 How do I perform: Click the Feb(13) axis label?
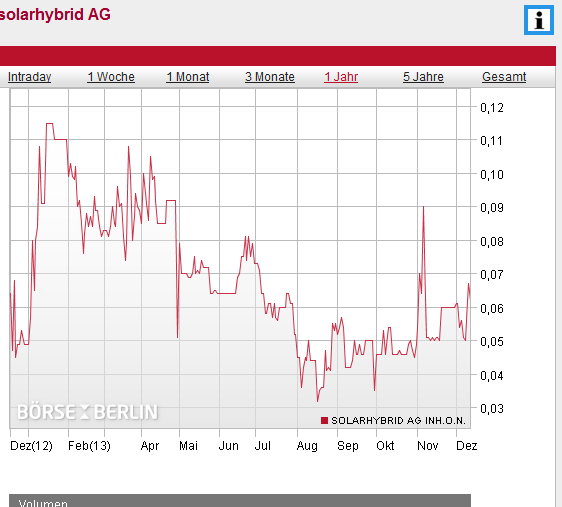[x=89, y=446]
